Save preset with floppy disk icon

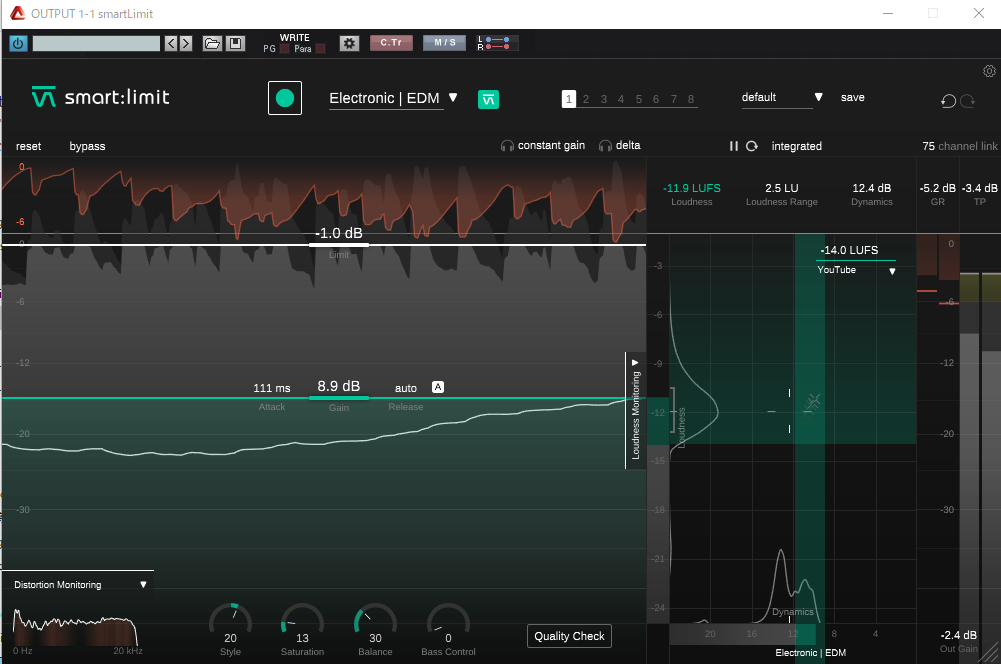[236, 43]
